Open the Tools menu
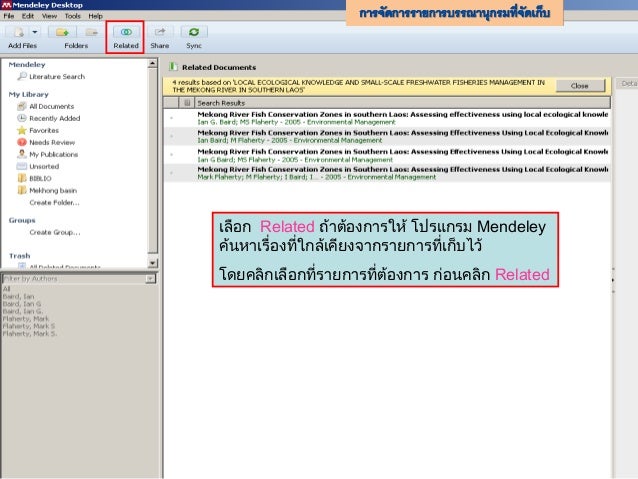The width and height of the screenshot is (638, 479). coord(72,16)
